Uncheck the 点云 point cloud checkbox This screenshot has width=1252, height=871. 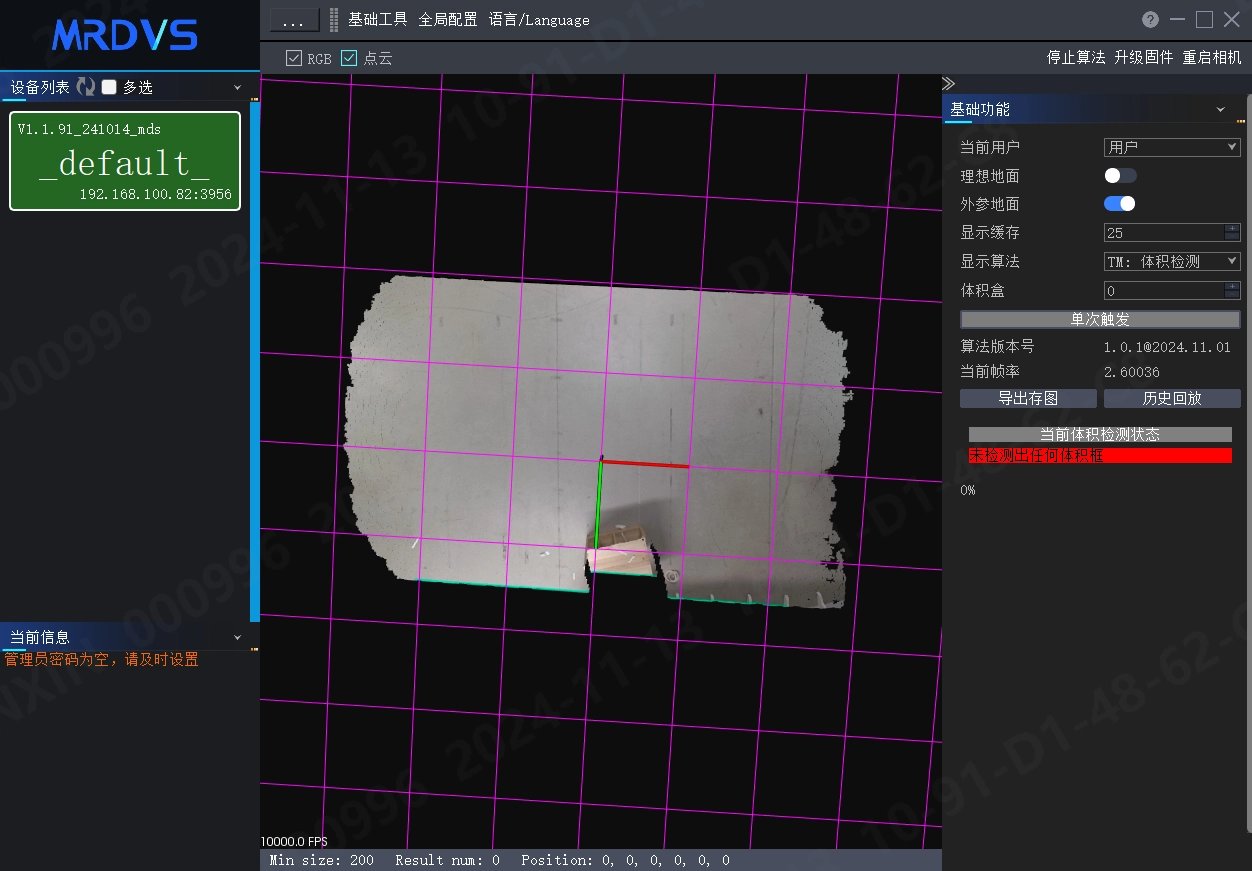pyautogui.click(x=349, y=58)
